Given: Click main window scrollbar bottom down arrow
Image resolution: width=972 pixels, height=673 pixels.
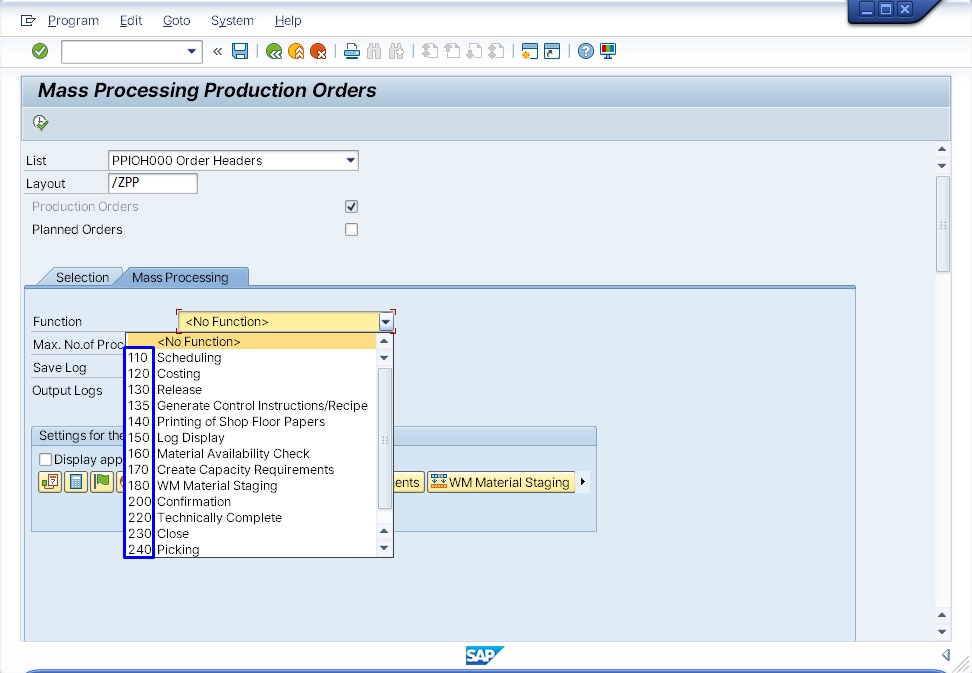Looking at the screenshot, I should click(x=942, y=631).
